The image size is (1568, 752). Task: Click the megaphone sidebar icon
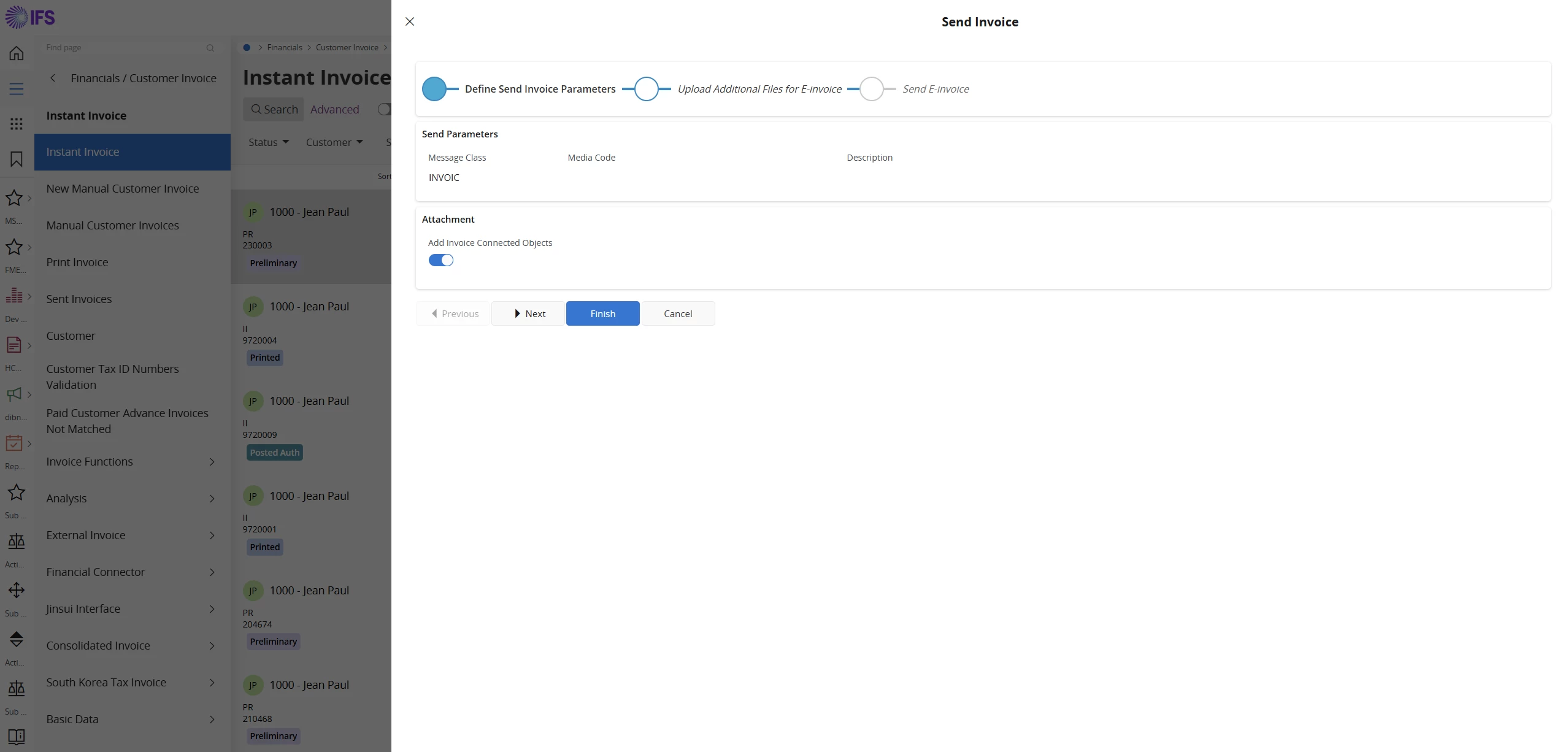coord(14,394)
